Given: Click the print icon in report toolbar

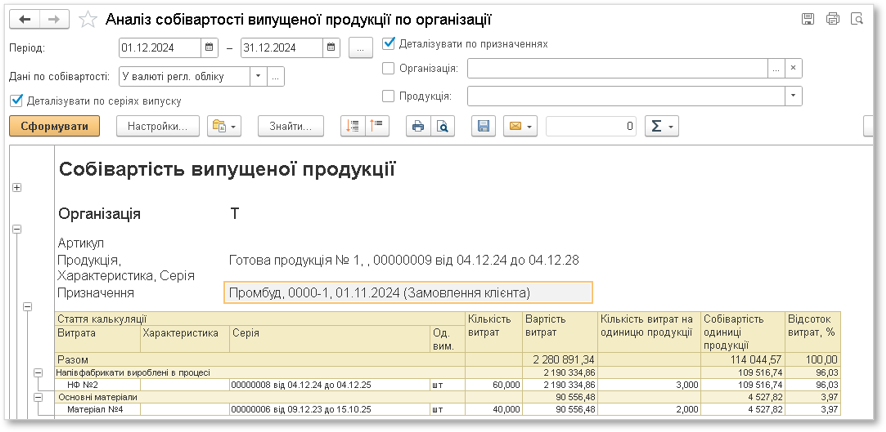Looking at the screenshot, I should pyautogui.click(x=418, y=126).
